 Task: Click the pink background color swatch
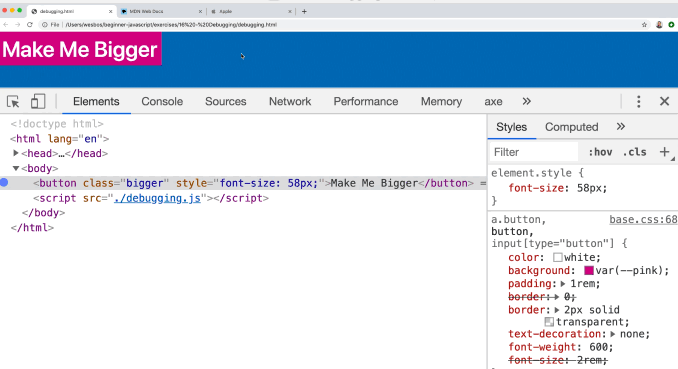588,270
